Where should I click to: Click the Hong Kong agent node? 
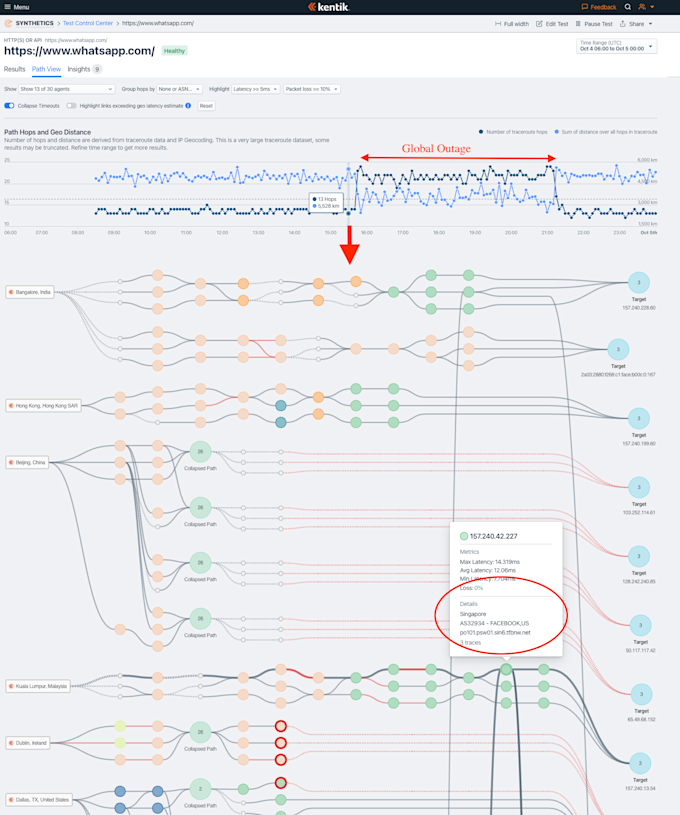coord(44,405)
